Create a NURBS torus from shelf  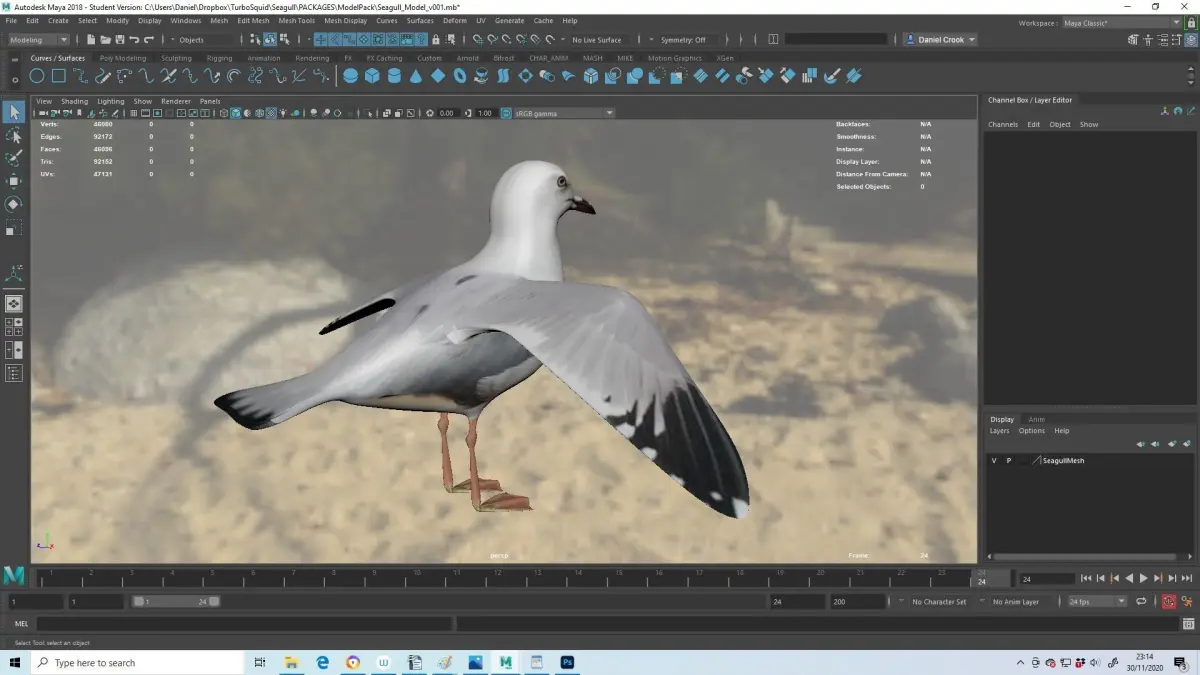460,76
